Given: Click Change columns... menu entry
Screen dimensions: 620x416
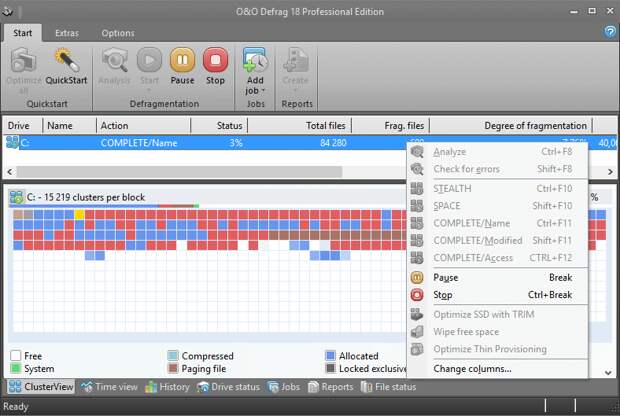Looking at the screenshot, I should click(472, 368).
